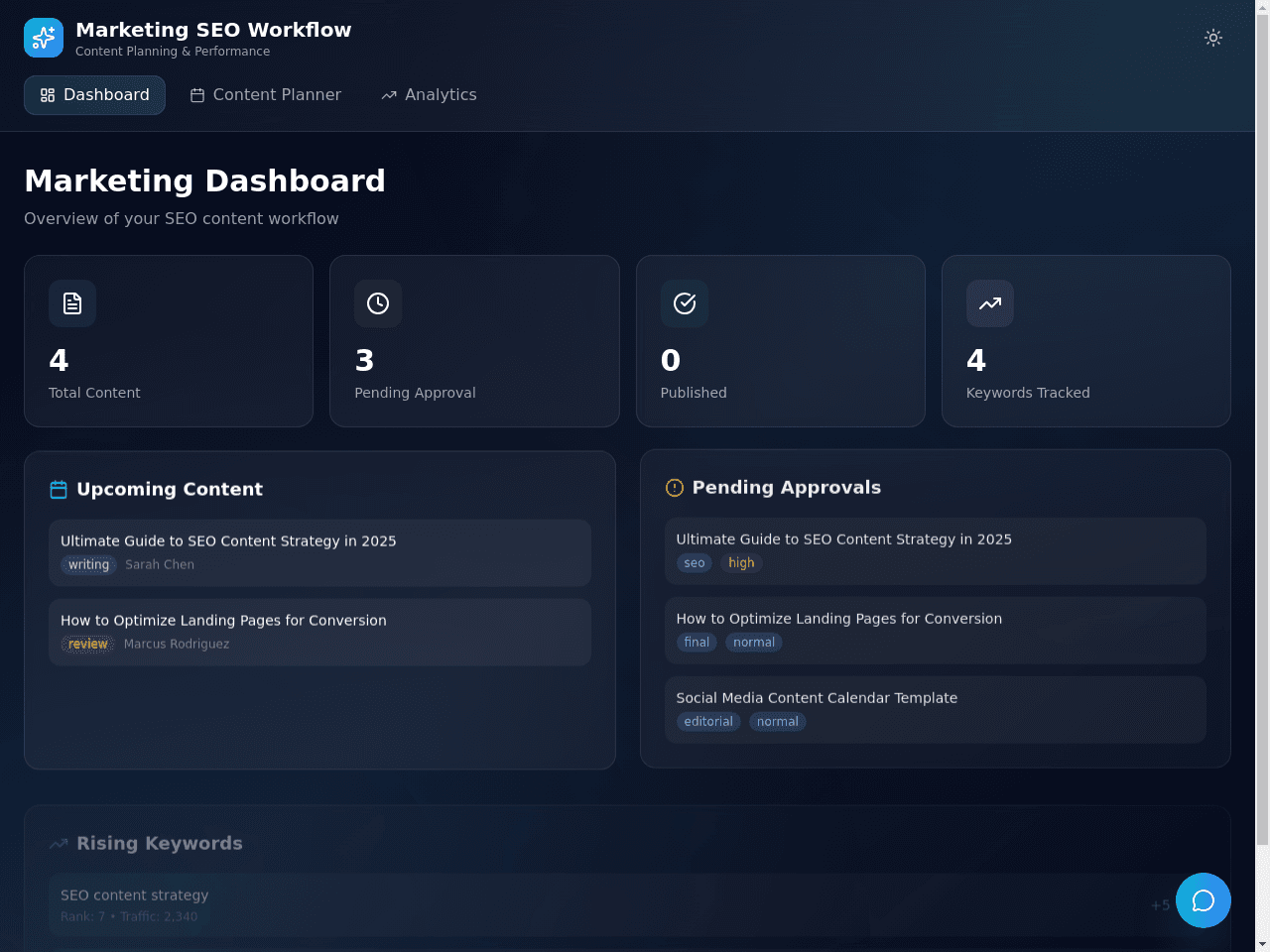Open Landing Pages item in Upcoming Content
The height and width of the screenshot is (952, 1270).
319,632
